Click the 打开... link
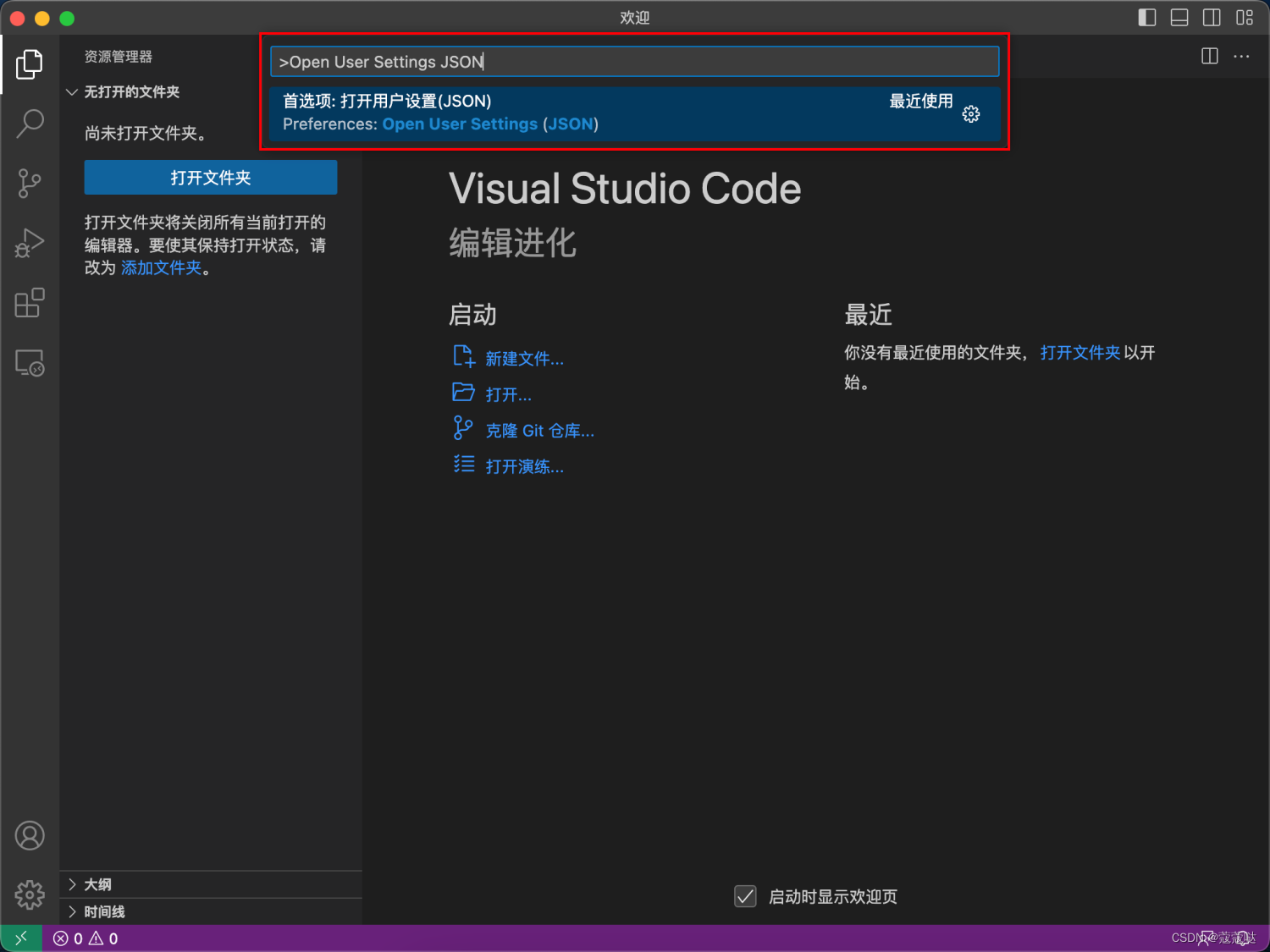 pyautogui.click(x=509, y=394)
